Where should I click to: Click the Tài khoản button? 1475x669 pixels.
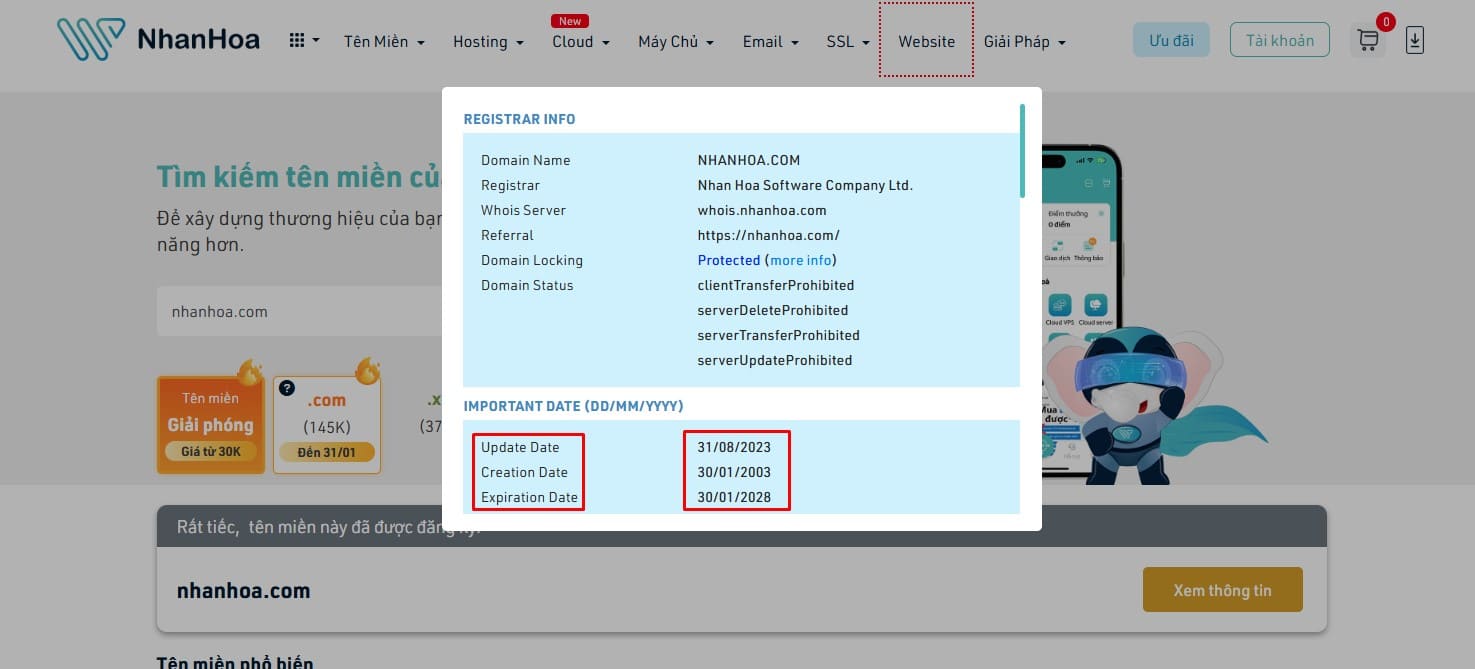click(1279, 40)
